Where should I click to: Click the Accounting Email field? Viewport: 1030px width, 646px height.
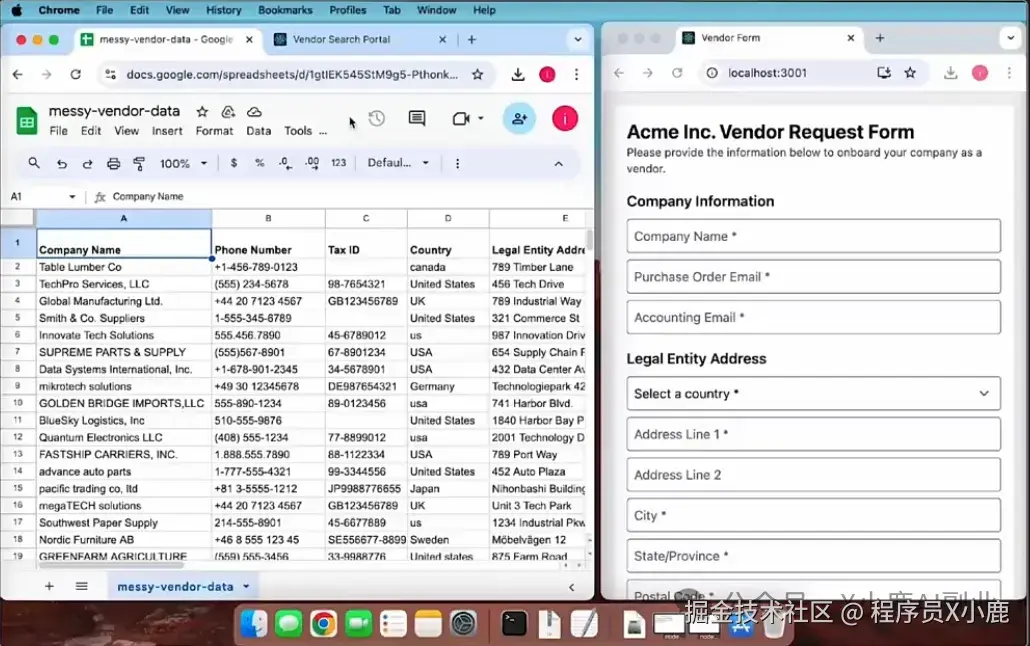[x=813, y=317]
